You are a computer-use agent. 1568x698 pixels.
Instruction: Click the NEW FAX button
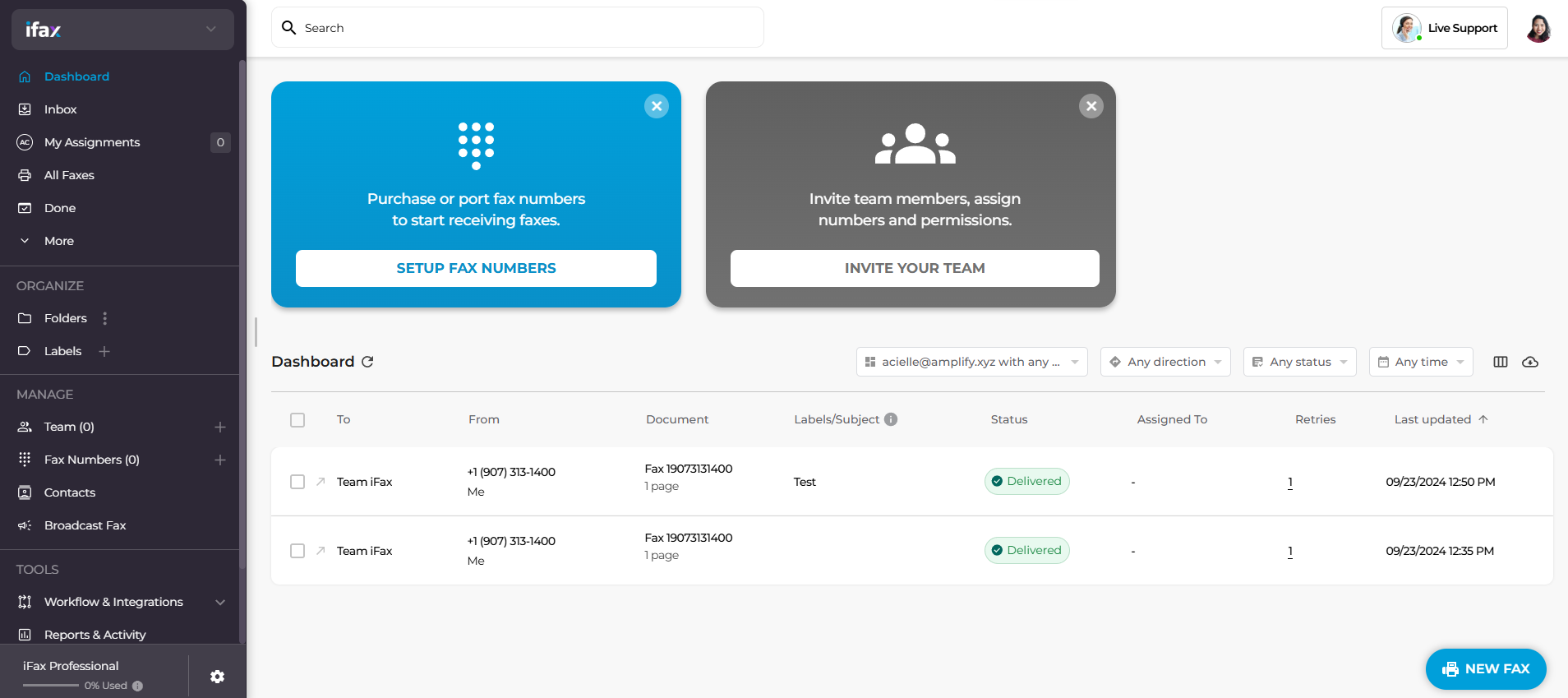(1485, 669)
